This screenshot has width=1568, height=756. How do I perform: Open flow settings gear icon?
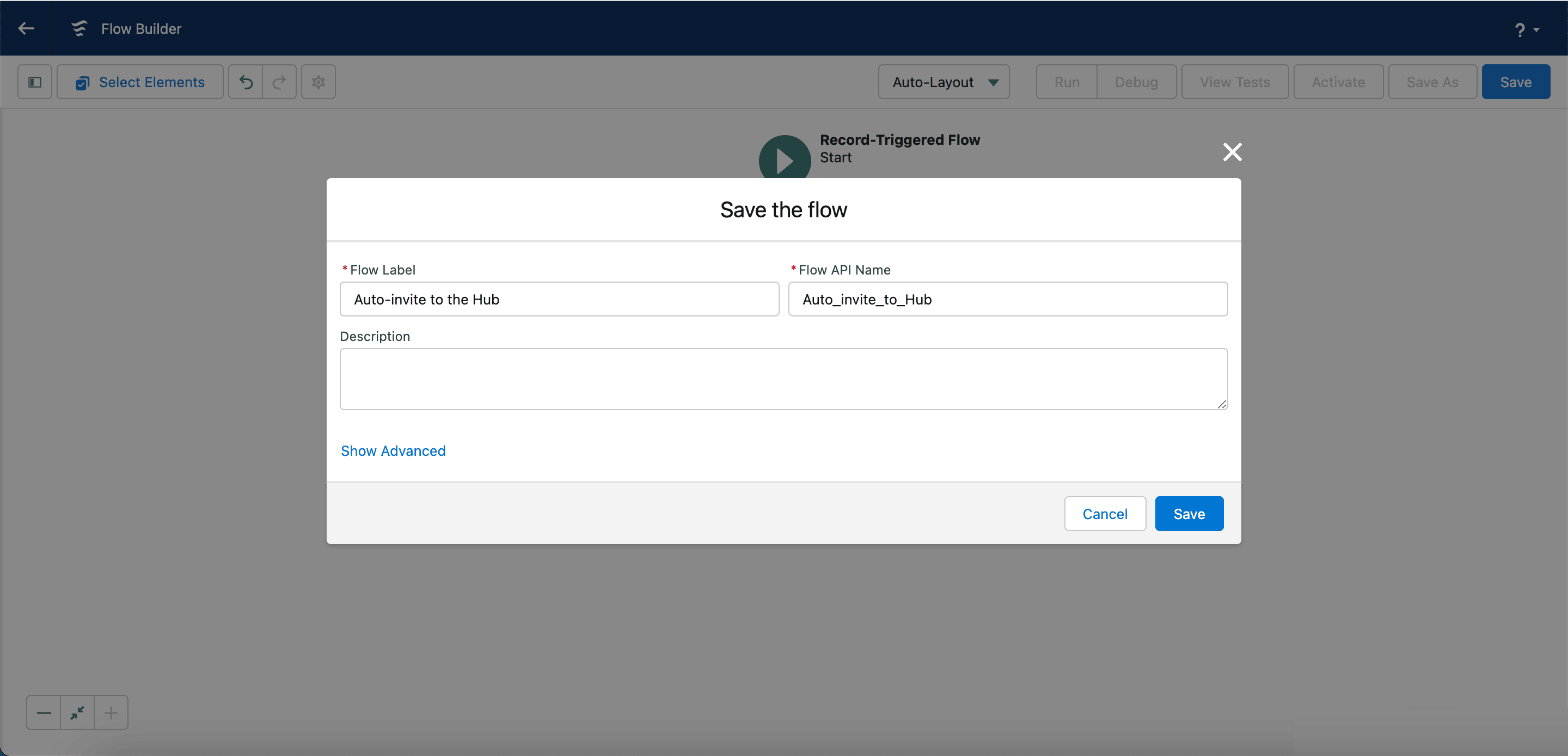[318, 82]
